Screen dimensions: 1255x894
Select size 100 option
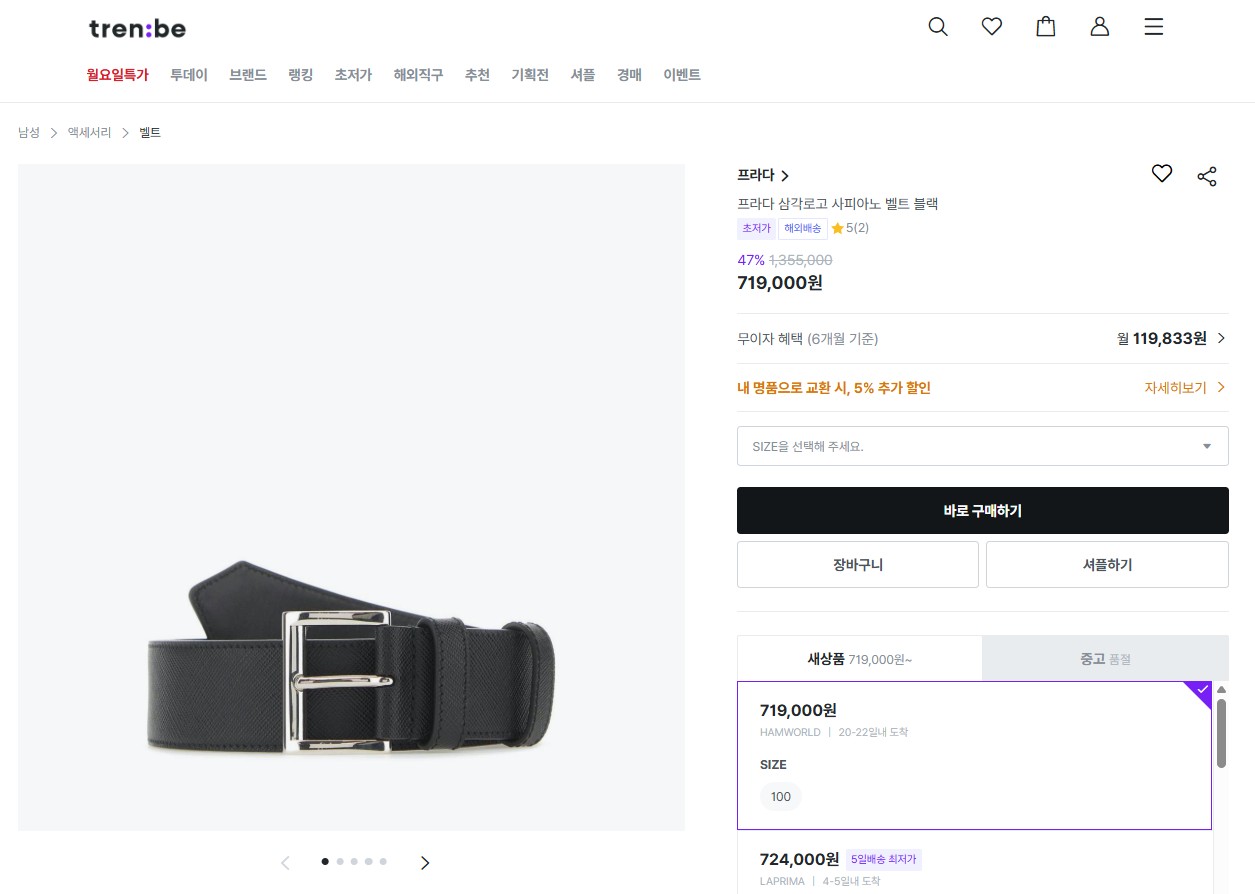781,797
